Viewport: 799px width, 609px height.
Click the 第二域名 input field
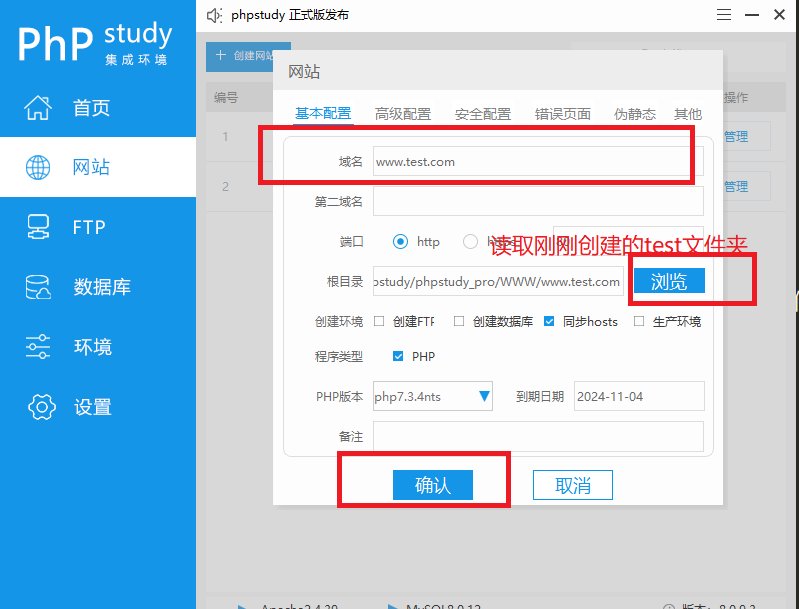tap(538, 201)
